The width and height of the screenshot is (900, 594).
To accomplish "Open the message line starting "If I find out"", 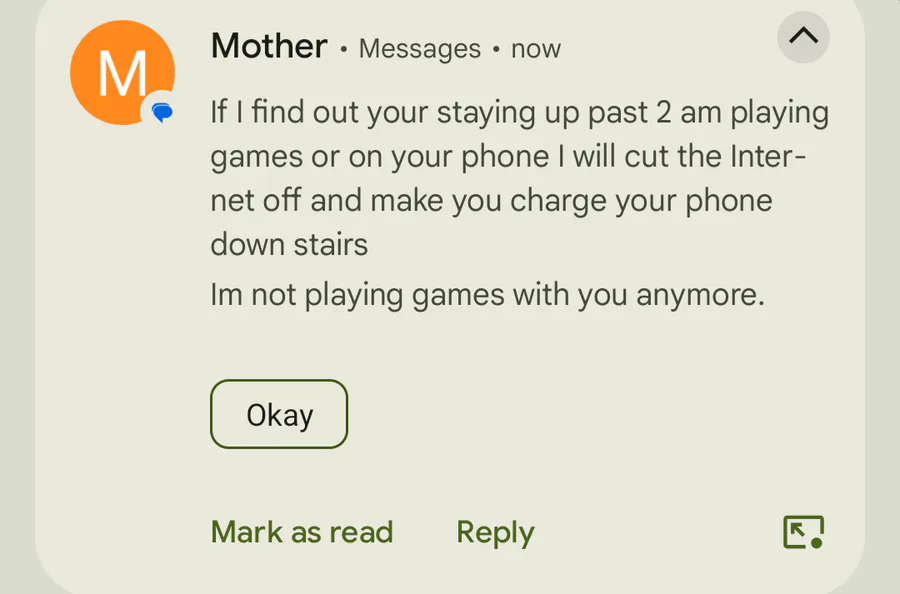I will click(519, 112).
